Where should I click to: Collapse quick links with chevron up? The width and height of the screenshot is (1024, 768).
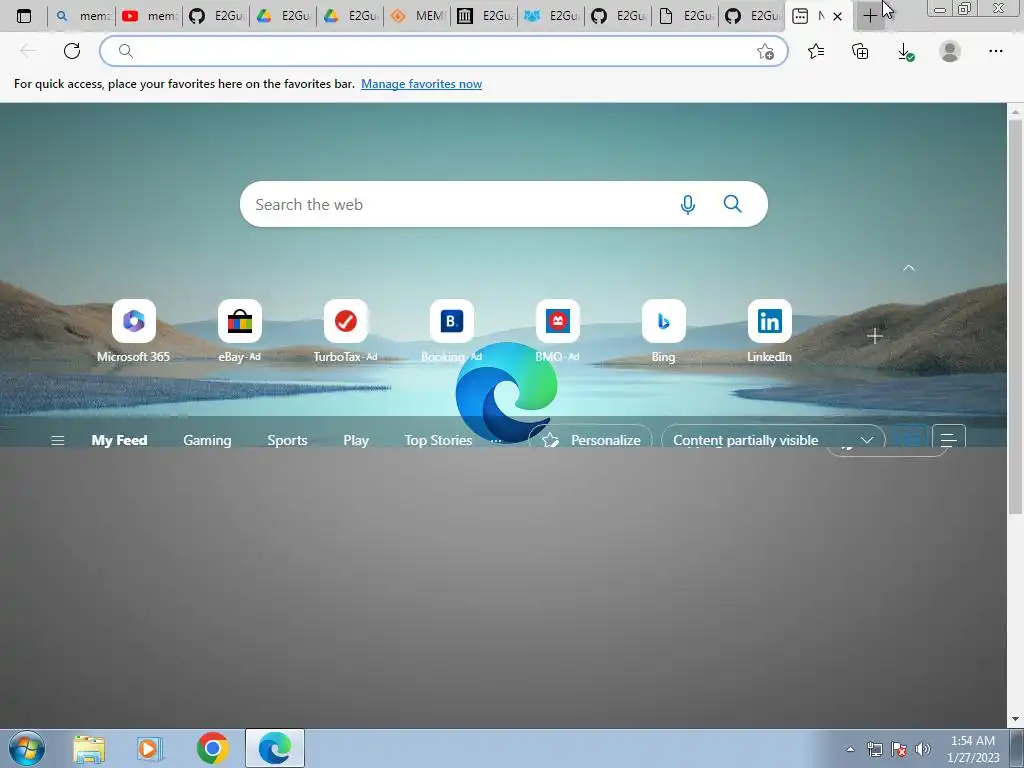(908, 268)
